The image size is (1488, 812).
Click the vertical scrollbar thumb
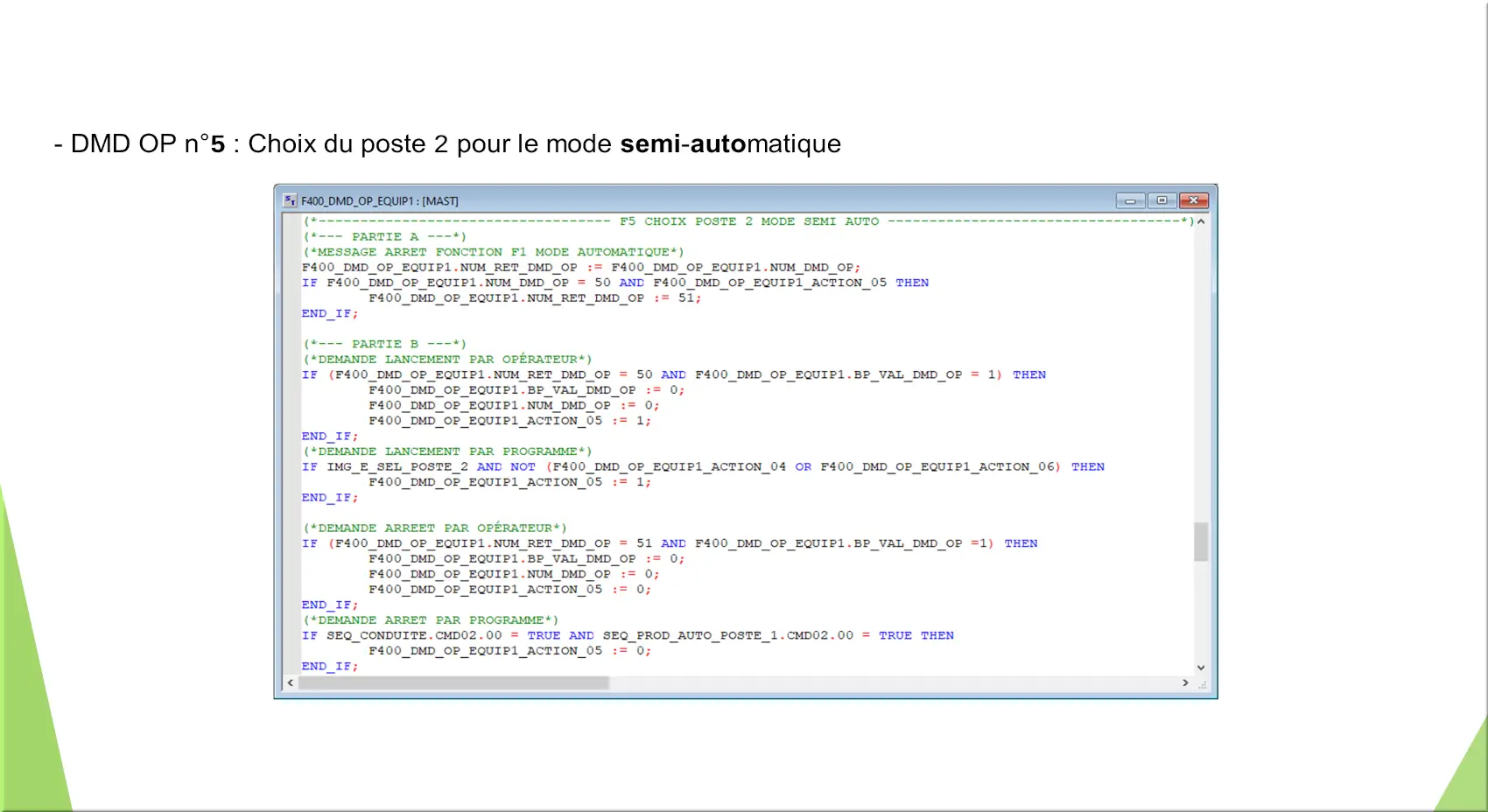coord(1201,542)
